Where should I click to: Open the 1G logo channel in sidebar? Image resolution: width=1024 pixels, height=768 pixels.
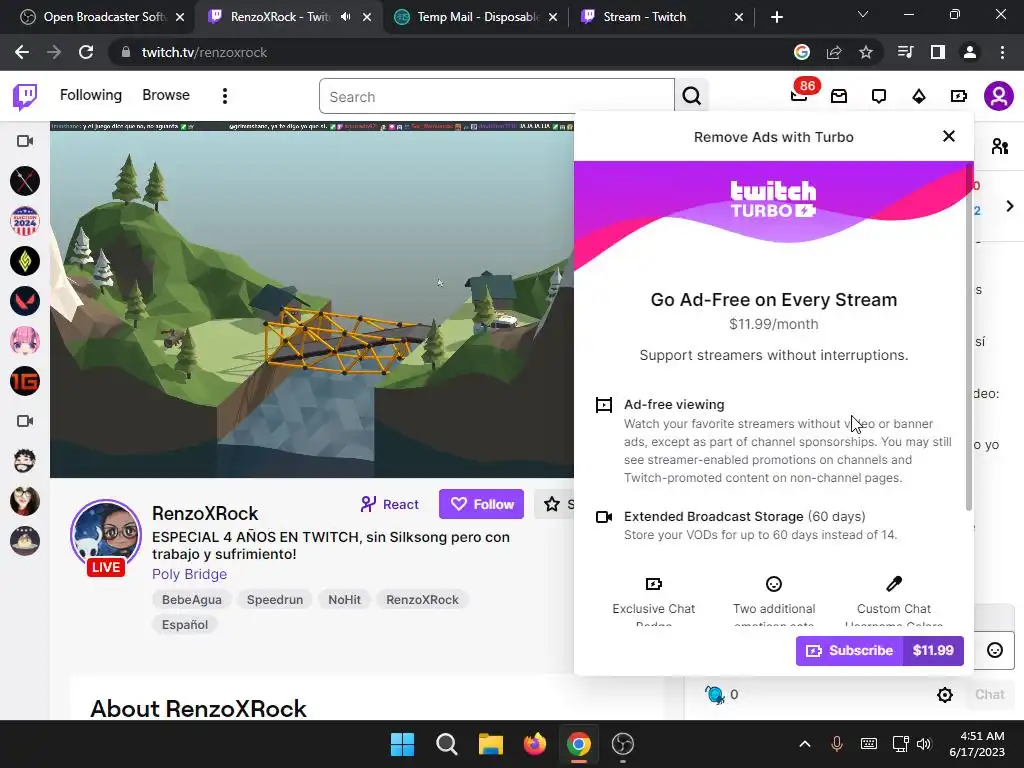(25, 381)
